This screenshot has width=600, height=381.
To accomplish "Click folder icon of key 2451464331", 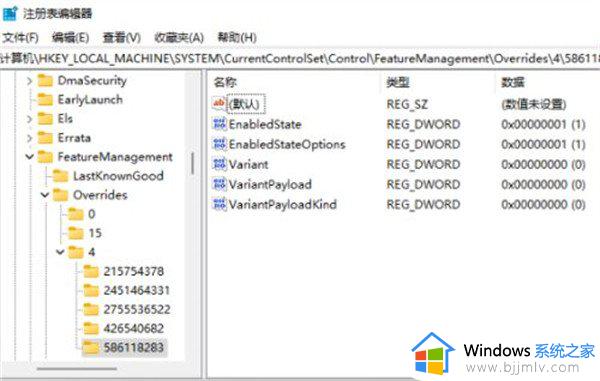I will click(x=91, y=290).
